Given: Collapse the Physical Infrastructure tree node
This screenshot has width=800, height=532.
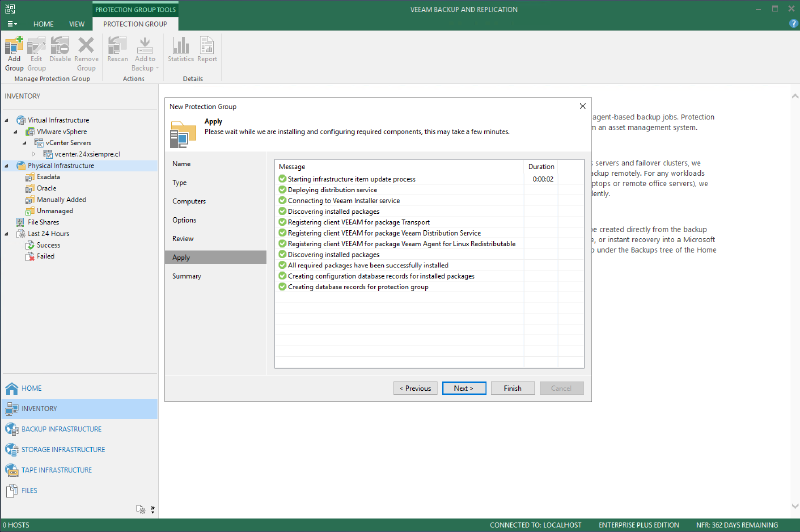Looking at the screenshot, I should click(x=7, y=166).
